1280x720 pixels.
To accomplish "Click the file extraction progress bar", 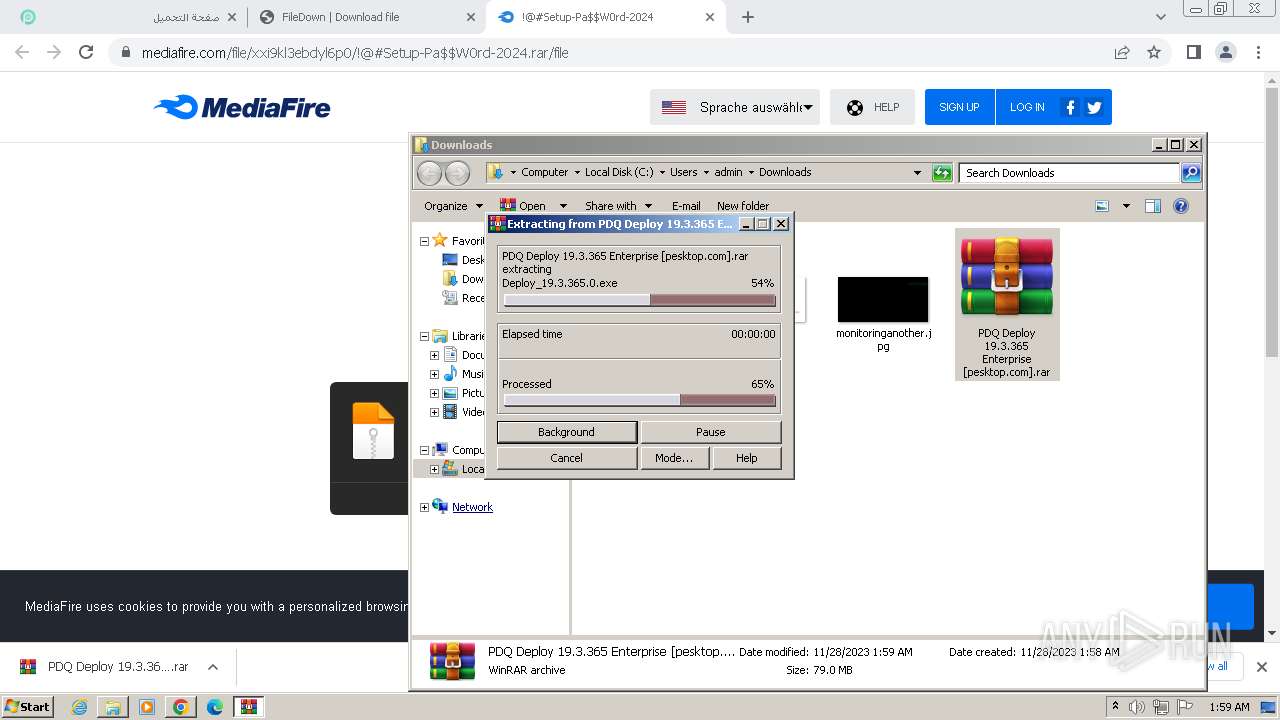I will 640,300.
